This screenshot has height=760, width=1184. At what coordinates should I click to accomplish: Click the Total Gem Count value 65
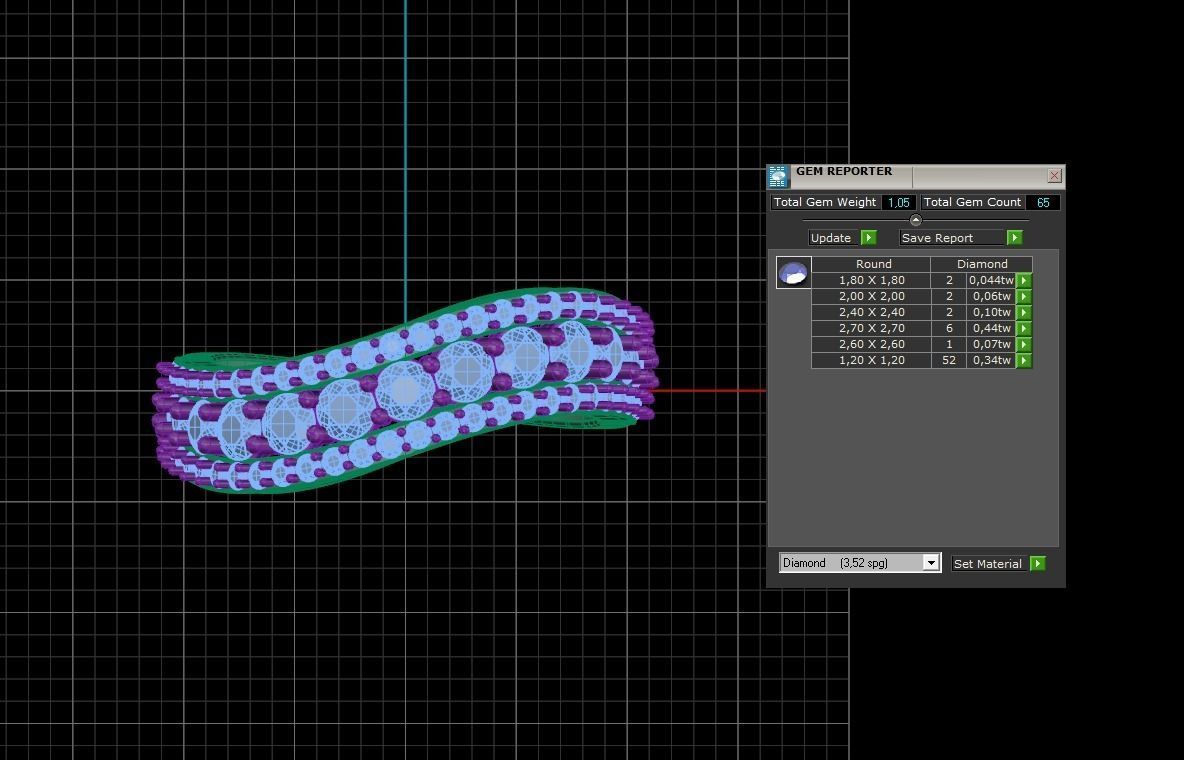[1043, 202]
